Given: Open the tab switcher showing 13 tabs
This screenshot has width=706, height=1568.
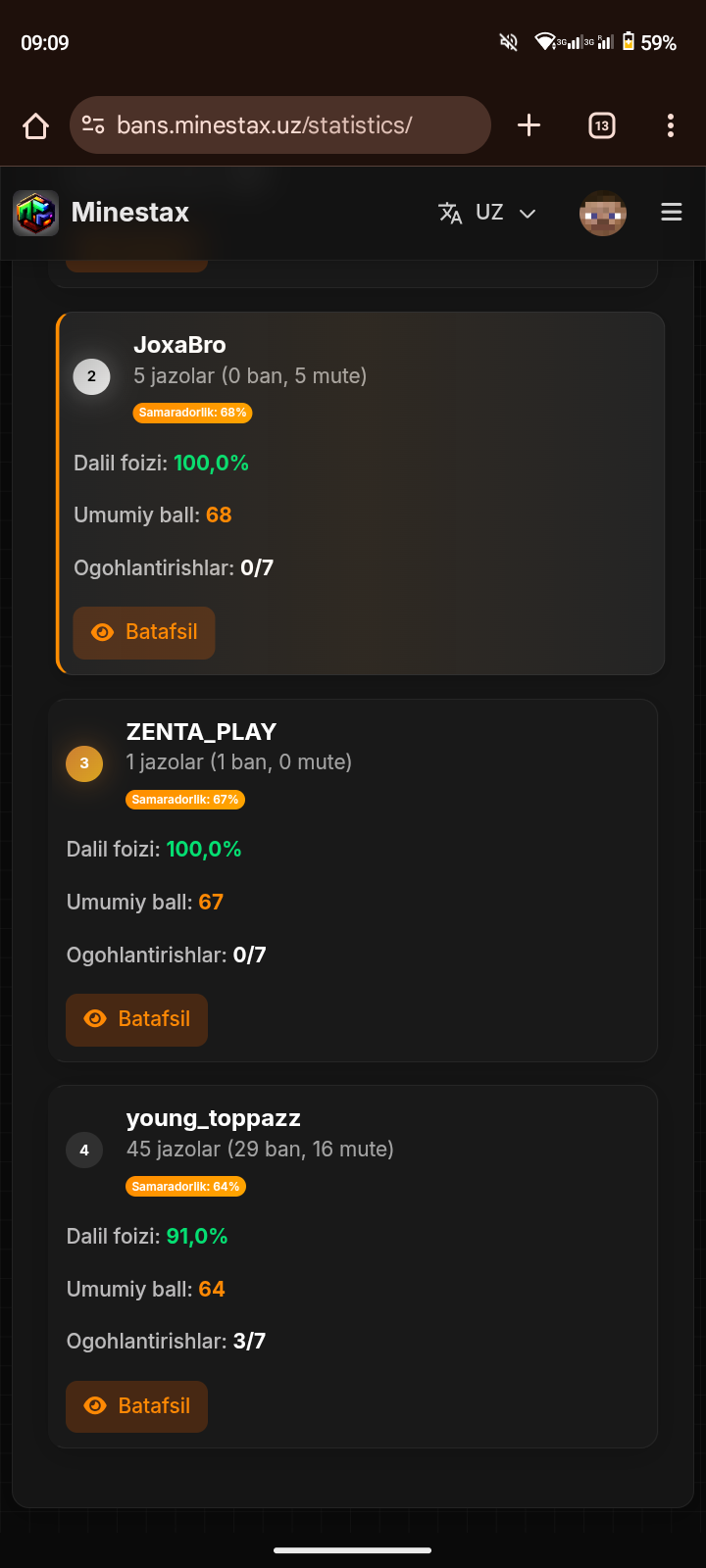Looking at the screenshot, I should coord(601,125).
